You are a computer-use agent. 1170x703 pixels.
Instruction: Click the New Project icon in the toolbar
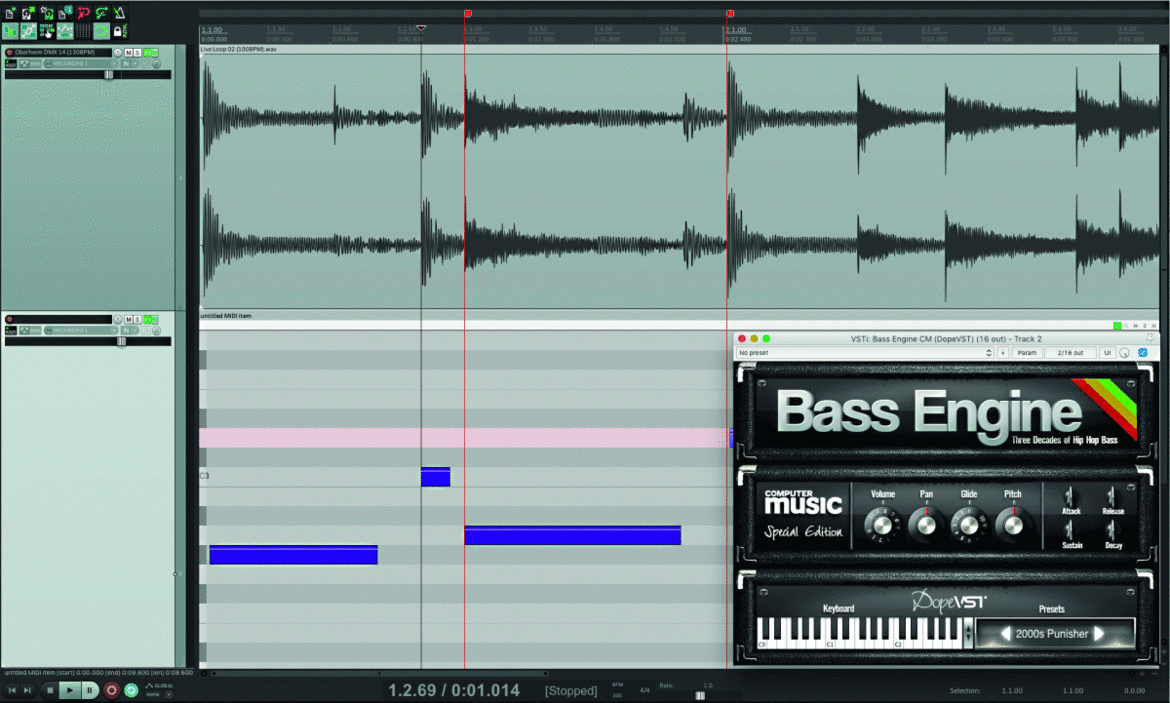[10, 13]
